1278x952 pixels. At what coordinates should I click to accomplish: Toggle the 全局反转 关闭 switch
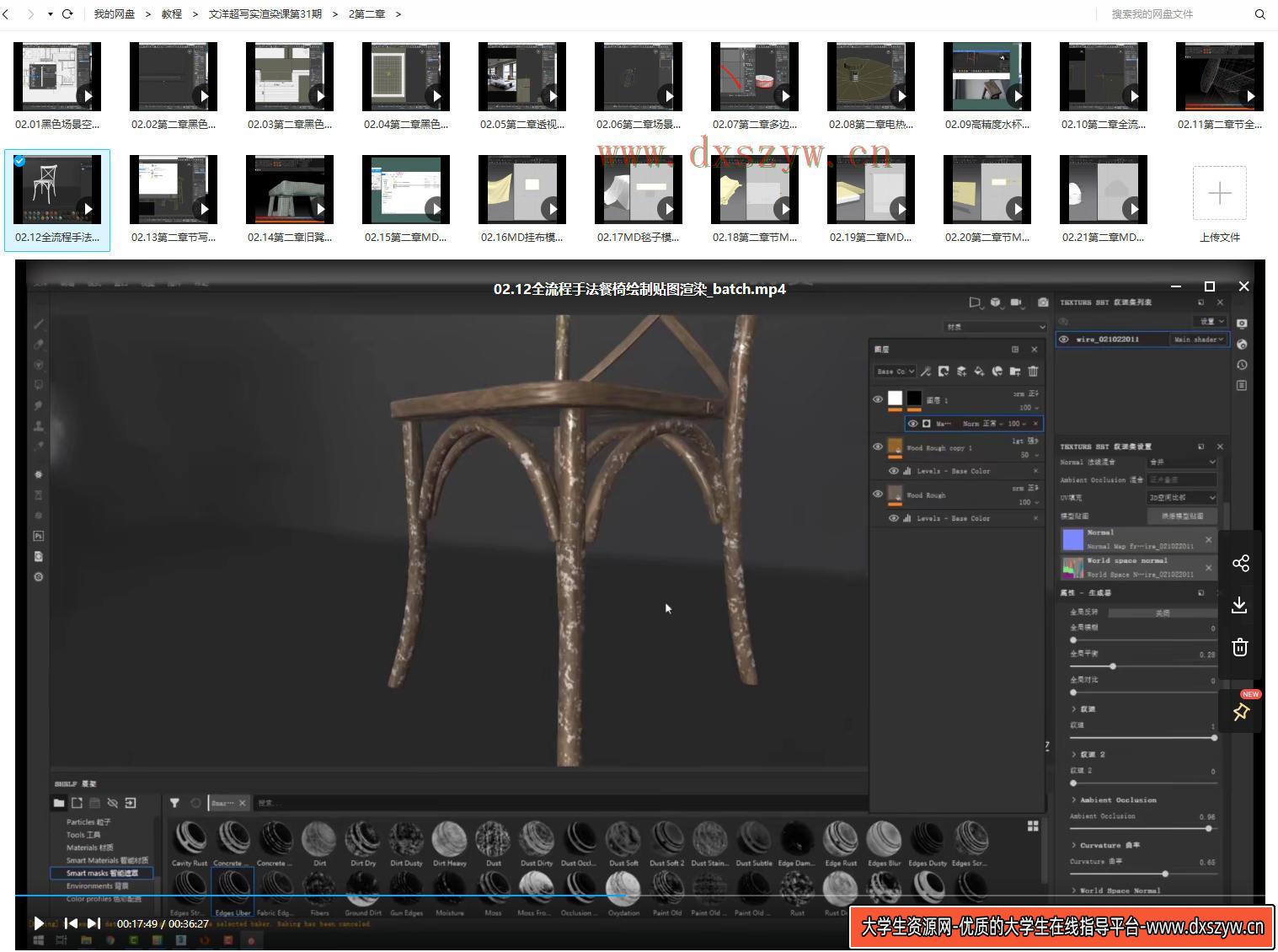[1162, 612]
